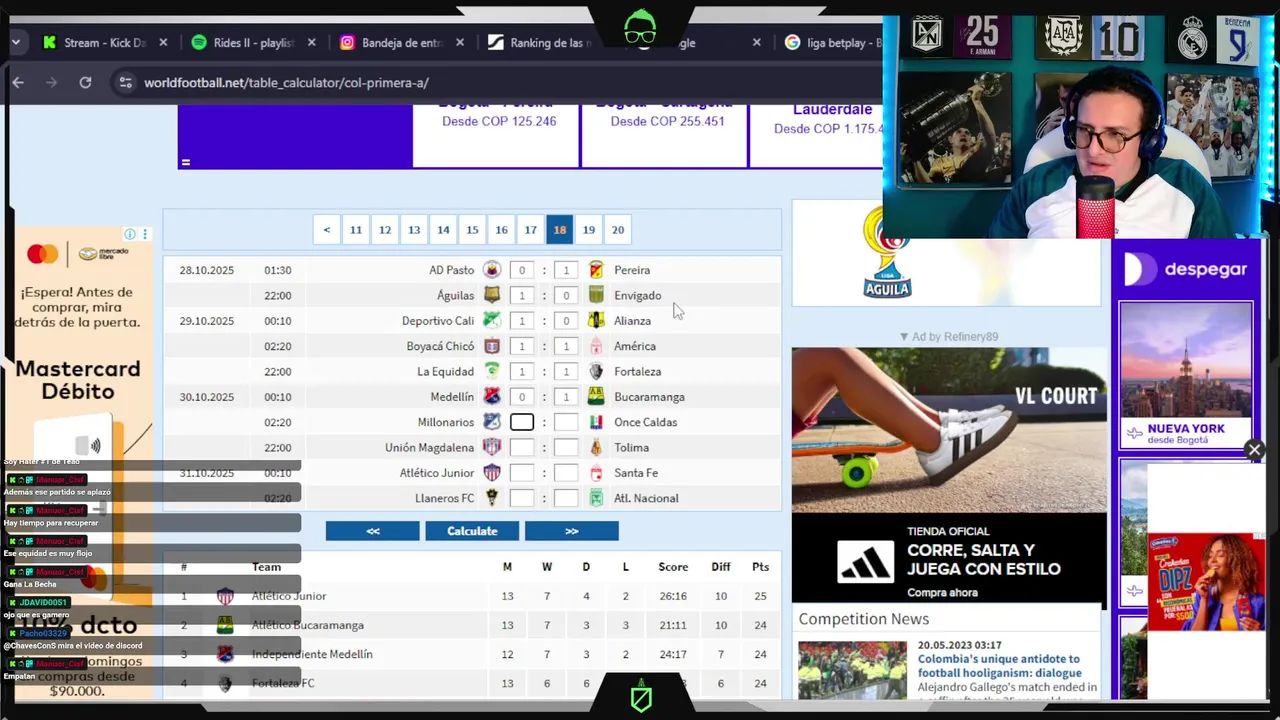Edit Unión Magdalena home score field

(x=521, y=447)
